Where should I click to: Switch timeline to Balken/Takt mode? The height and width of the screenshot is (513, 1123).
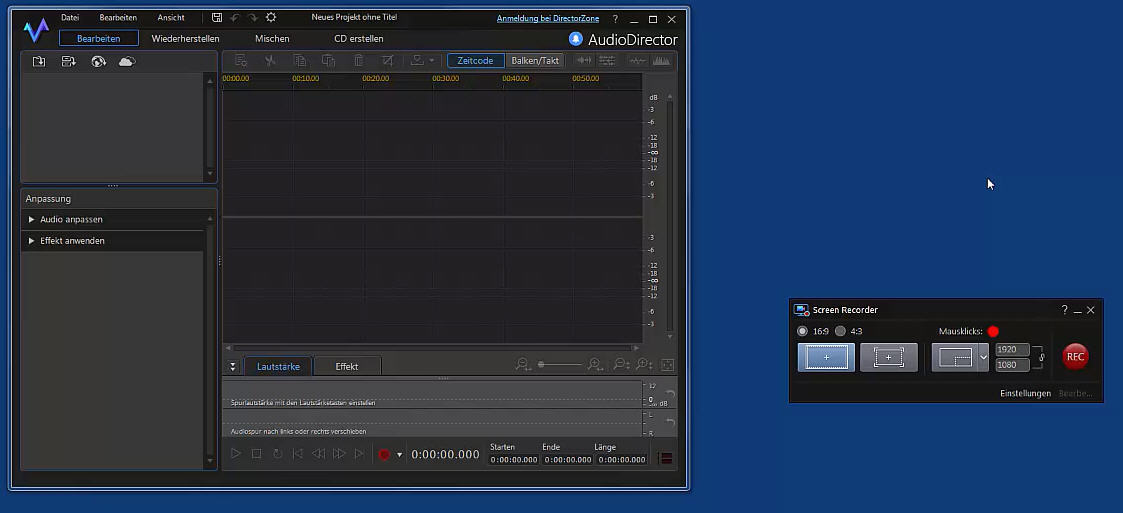pyautogui.click(x=535, y=61)
